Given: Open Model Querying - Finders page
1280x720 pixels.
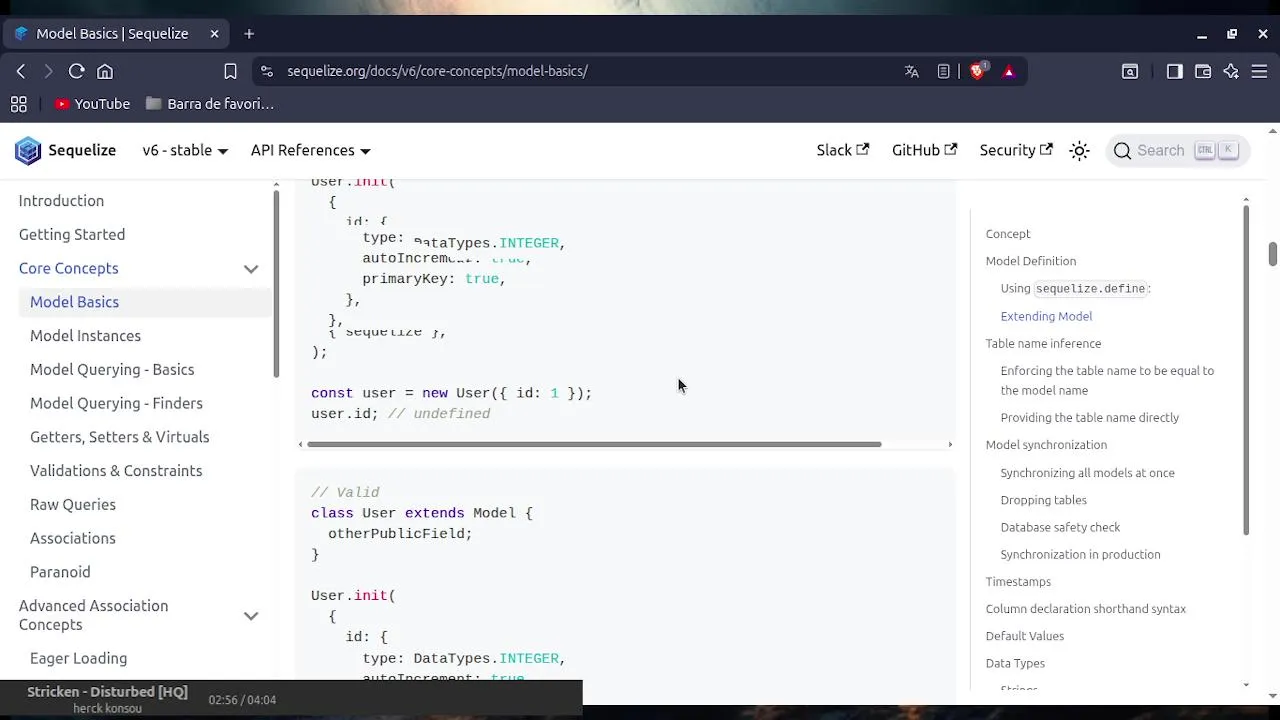Looking at the screenshot, I should [116, 404].
